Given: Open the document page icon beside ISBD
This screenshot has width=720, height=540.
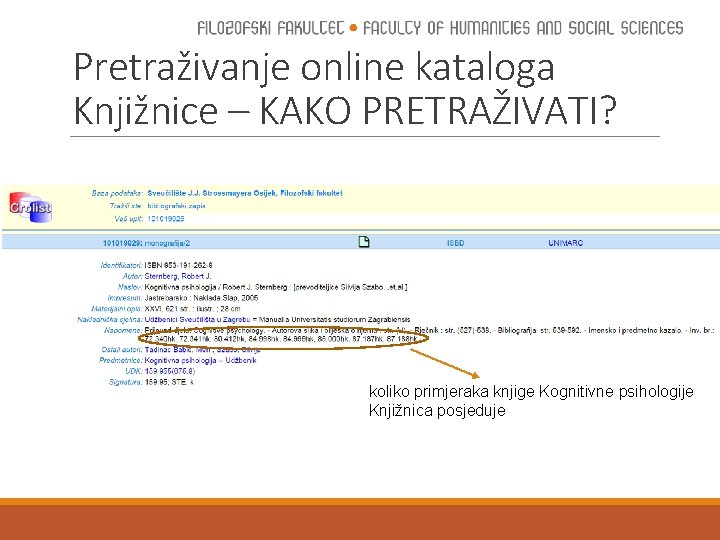Looking at the screenshot, I should pos(364,242).
